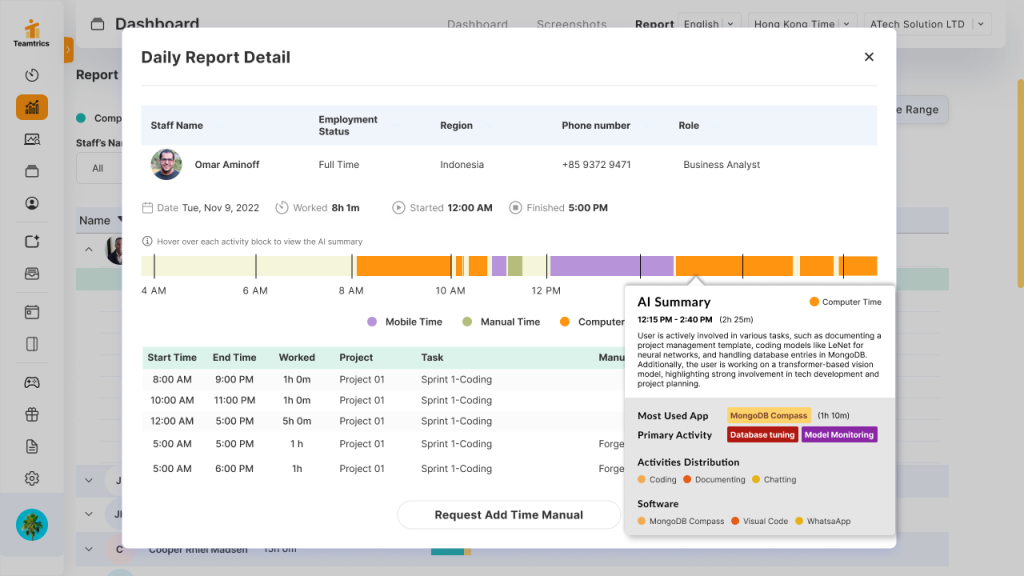Open the English language dropdown
1024x576 pixels.
point(709,23)
